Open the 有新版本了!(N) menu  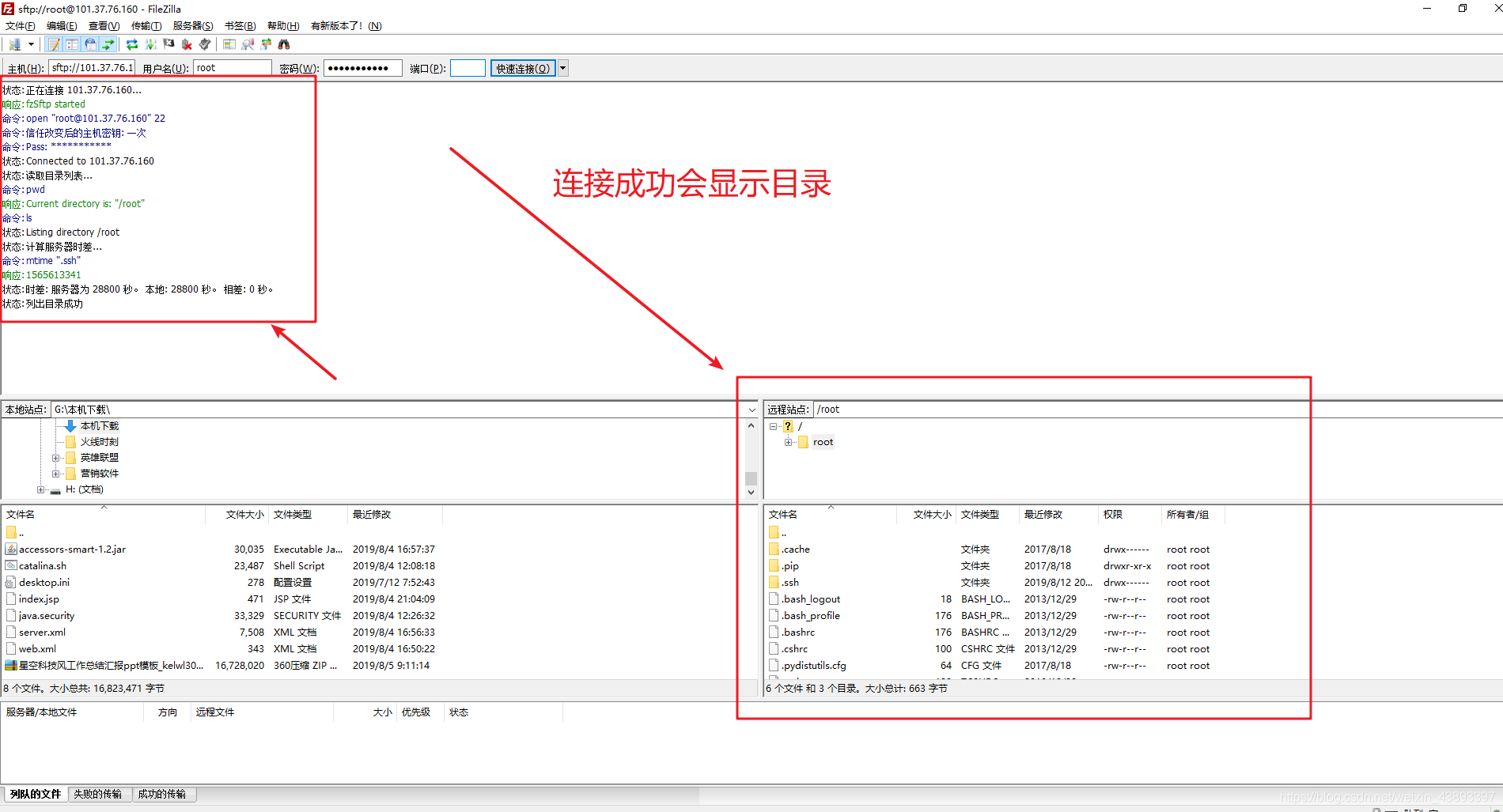[346, 26]
